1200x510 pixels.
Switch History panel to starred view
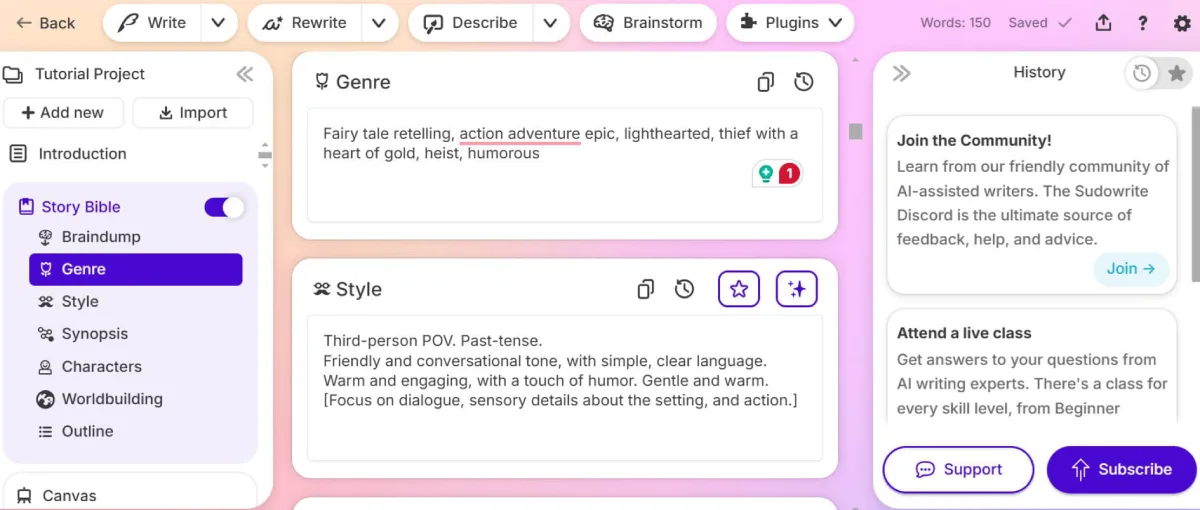[x=1177, y=72]
